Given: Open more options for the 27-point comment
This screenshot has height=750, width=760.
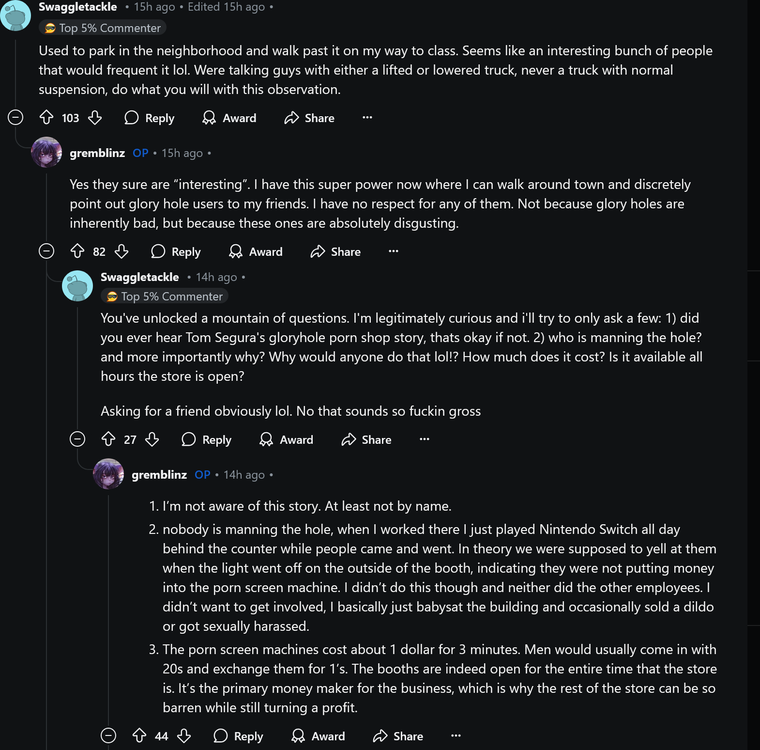Looking at the screenshot, I should (424, 440).
